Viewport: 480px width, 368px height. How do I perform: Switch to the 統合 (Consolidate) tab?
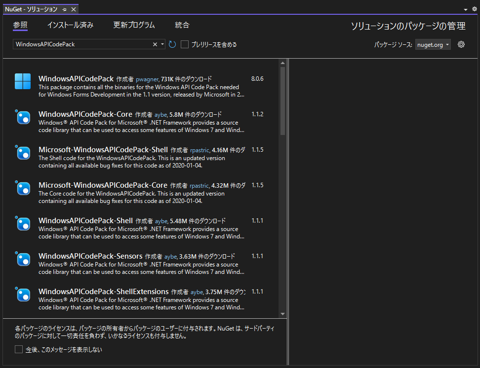tap(182, 25)
